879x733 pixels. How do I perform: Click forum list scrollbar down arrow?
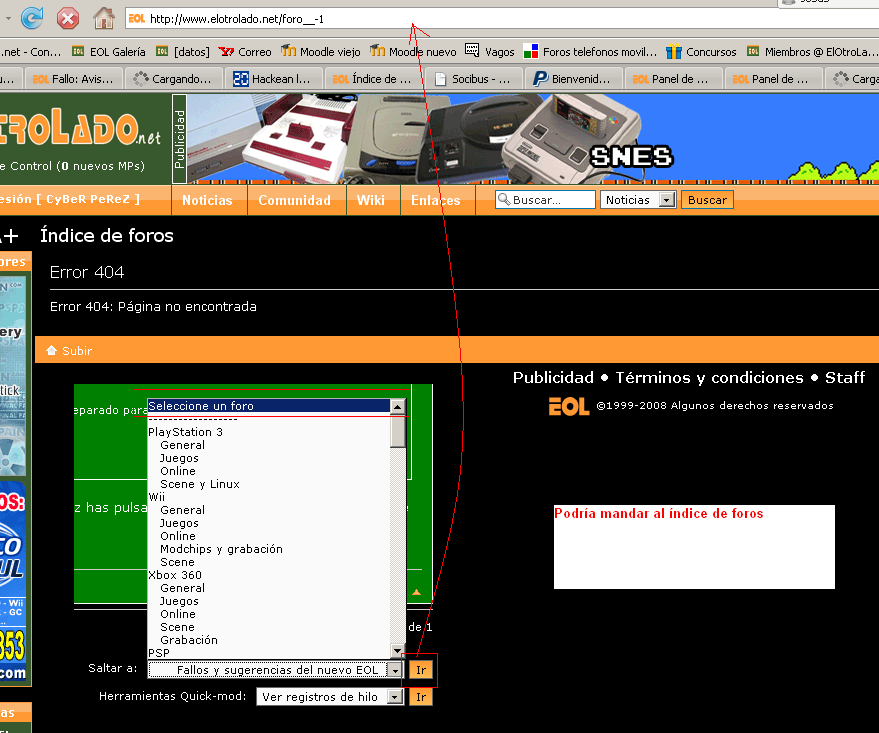click(x=397, y=651)
